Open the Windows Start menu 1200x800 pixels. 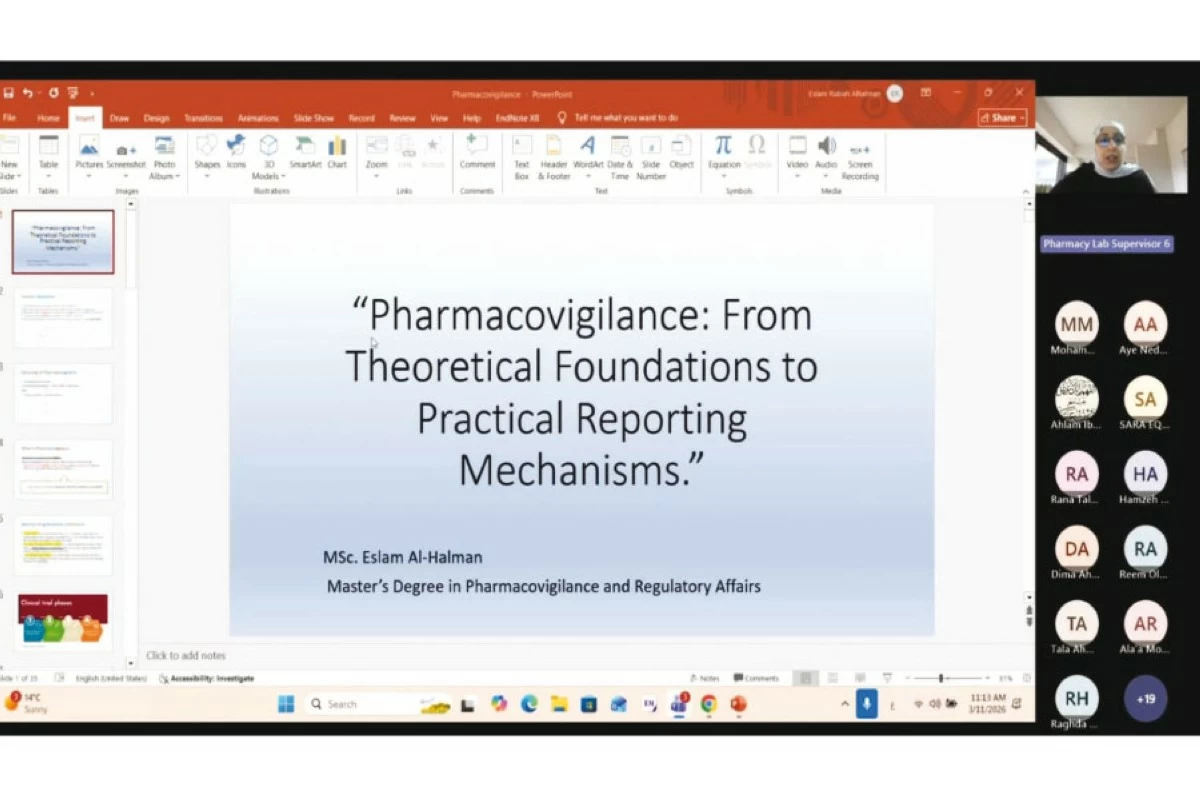pyautogui.click(x=286, y=704)
